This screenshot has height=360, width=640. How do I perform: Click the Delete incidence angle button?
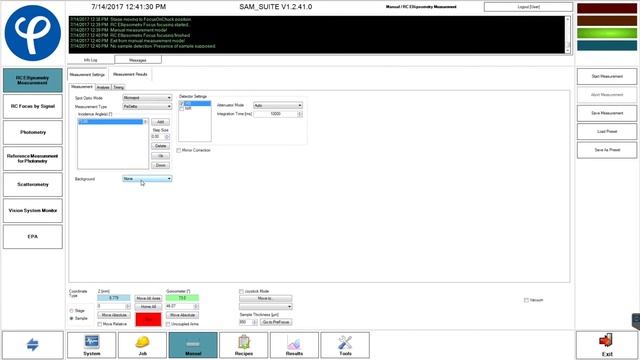click(160, 146)
